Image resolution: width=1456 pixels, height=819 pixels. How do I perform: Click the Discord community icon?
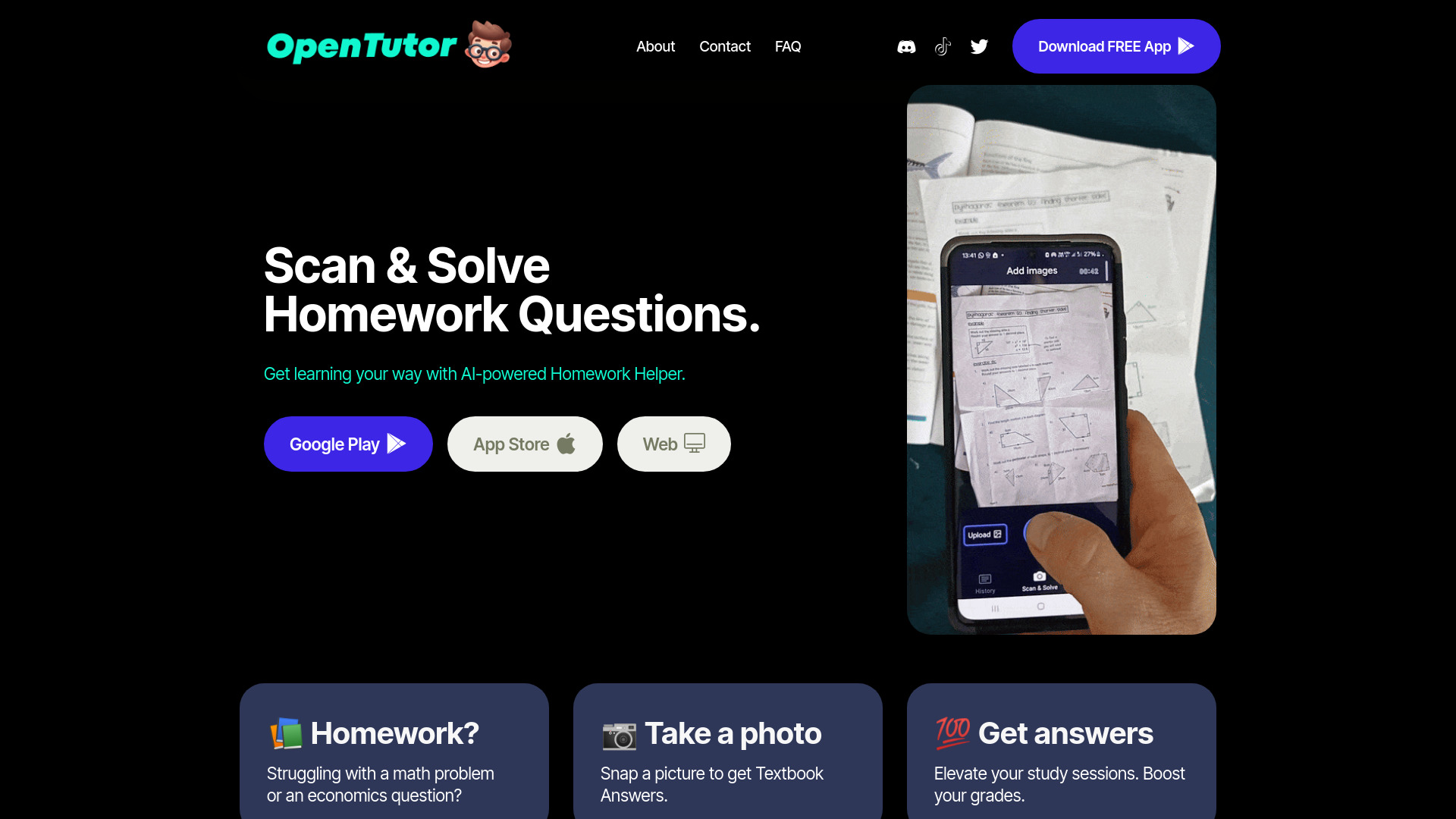pos(905,46)
